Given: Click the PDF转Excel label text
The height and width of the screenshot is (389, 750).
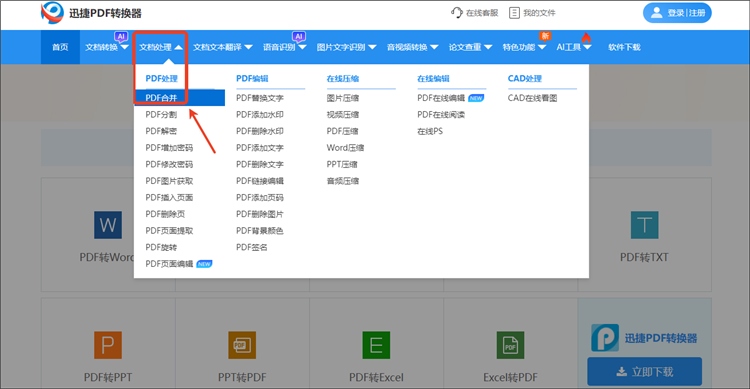Looking at the screenshot, I should click(x=376, y=378).
